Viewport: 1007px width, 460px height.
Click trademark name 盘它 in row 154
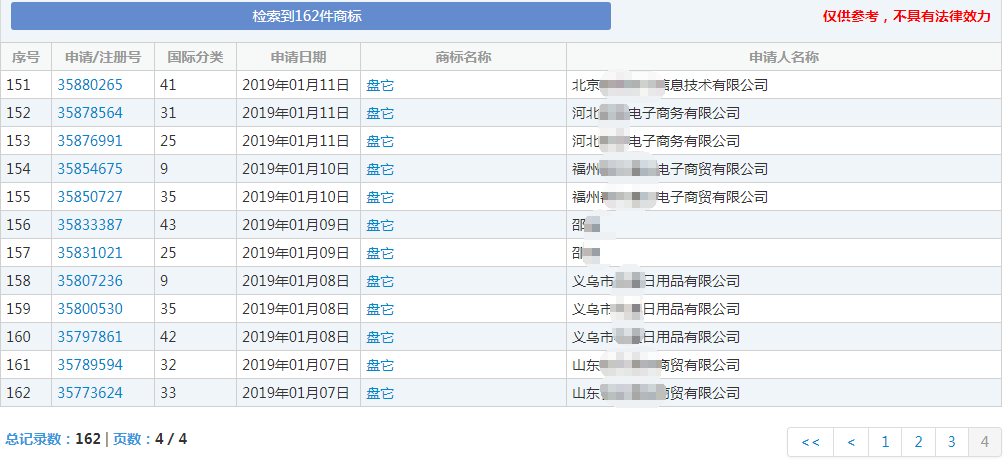380,169
